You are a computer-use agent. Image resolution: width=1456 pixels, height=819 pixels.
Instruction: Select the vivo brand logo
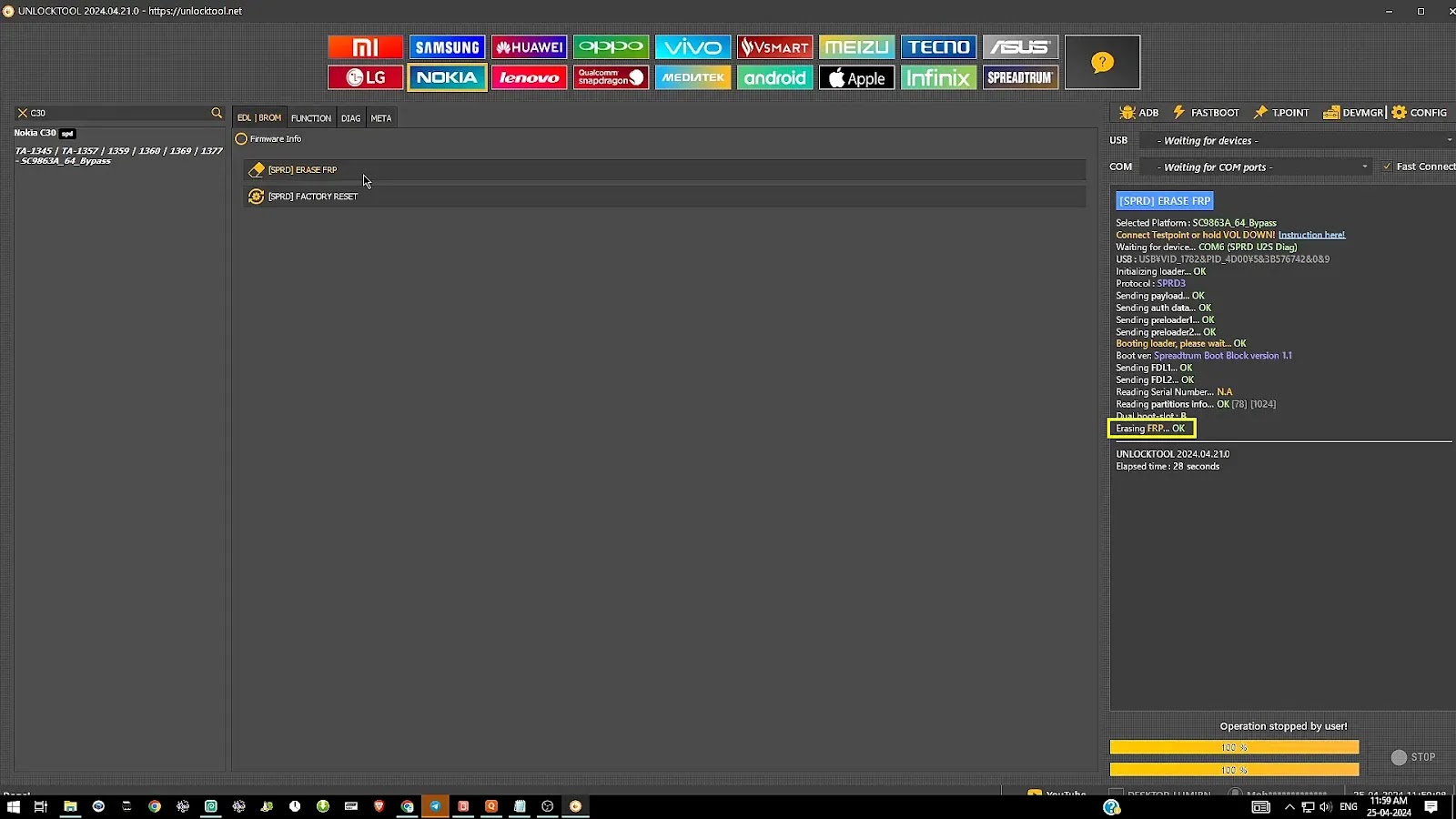693,47
